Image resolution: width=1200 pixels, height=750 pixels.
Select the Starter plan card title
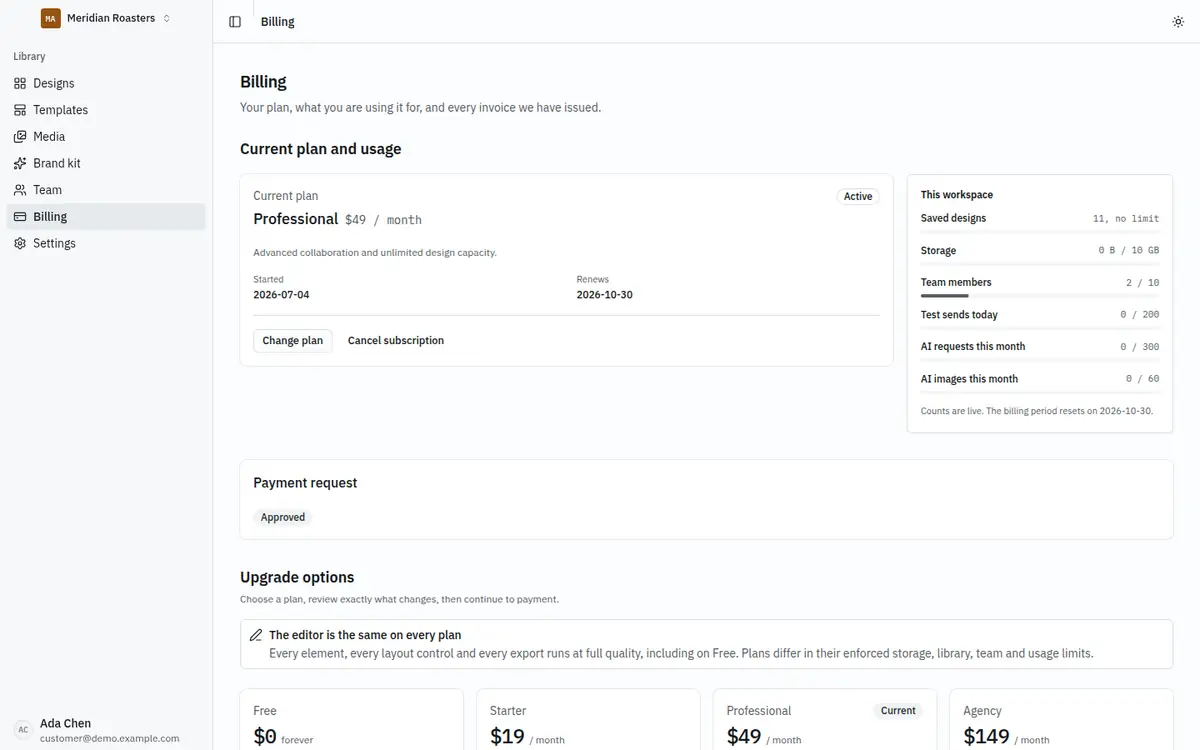point(508,711)
